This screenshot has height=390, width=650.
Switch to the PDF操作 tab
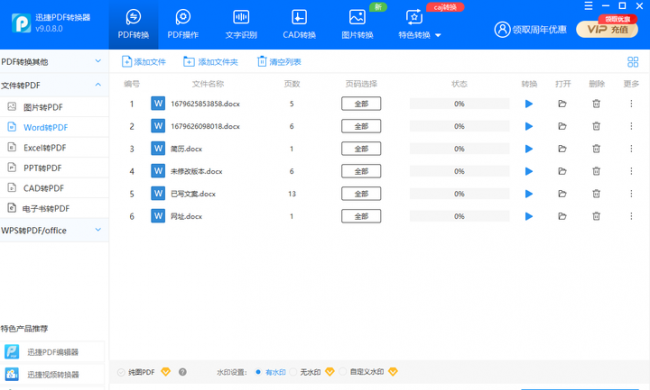[183, 25]
